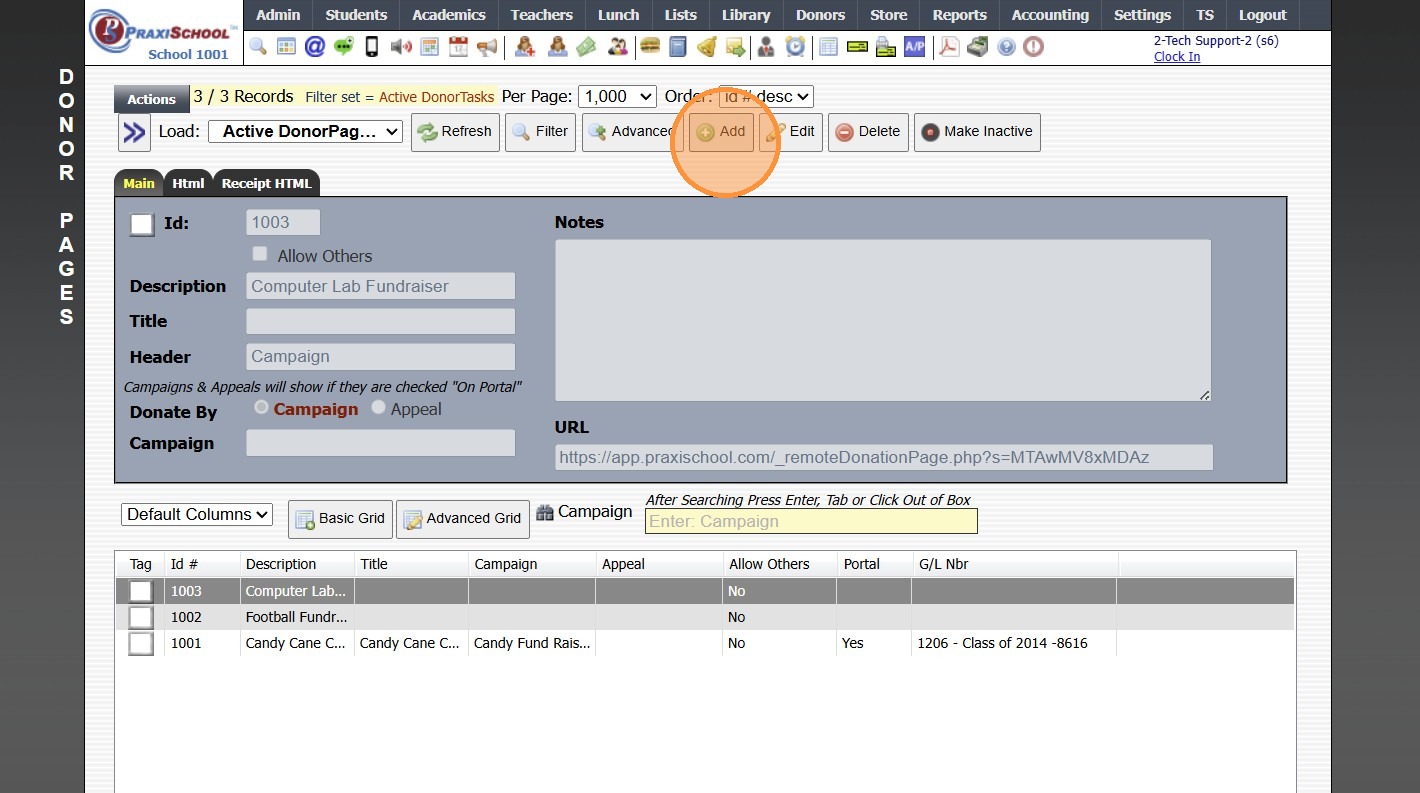This screenshot has width=1420, height=793.
Task: Tick the checkbox next to Id field
Action: click(x=142, y=224)
